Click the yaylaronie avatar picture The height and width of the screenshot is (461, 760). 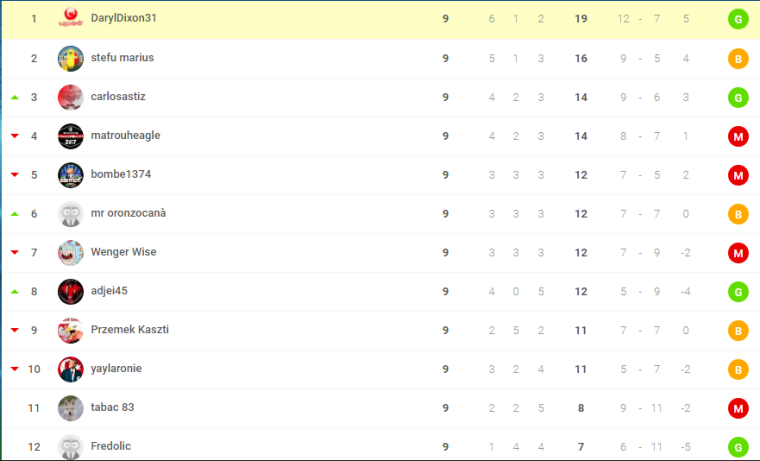[70, 369]
